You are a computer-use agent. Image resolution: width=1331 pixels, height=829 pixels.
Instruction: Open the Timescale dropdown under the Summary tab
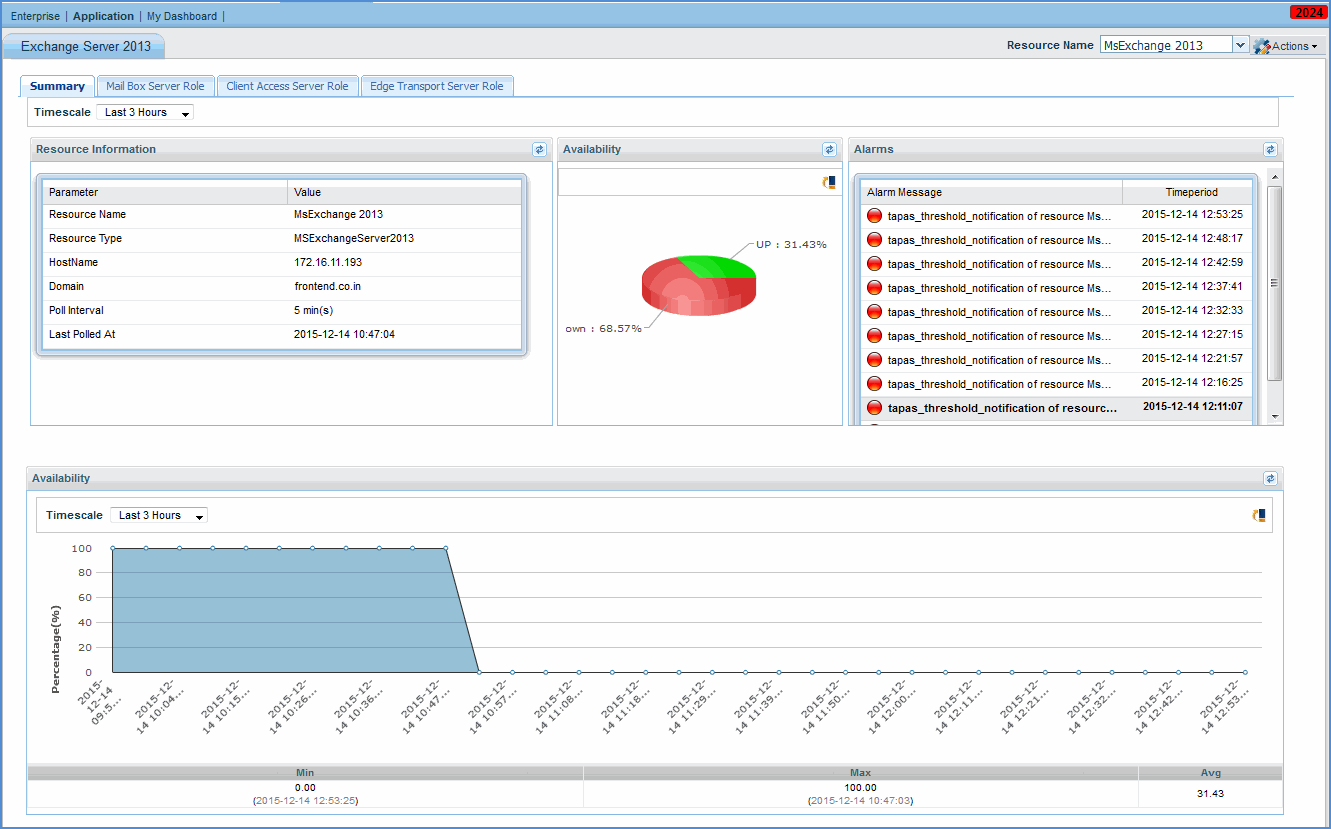click(x=144, y=112)
